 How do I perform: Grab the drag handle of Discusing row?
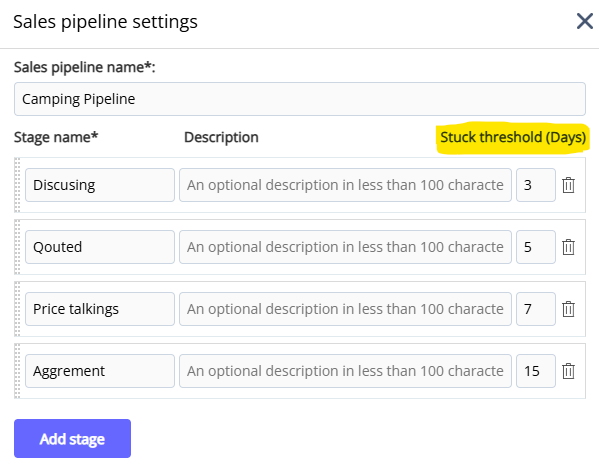tap(17, 185)
